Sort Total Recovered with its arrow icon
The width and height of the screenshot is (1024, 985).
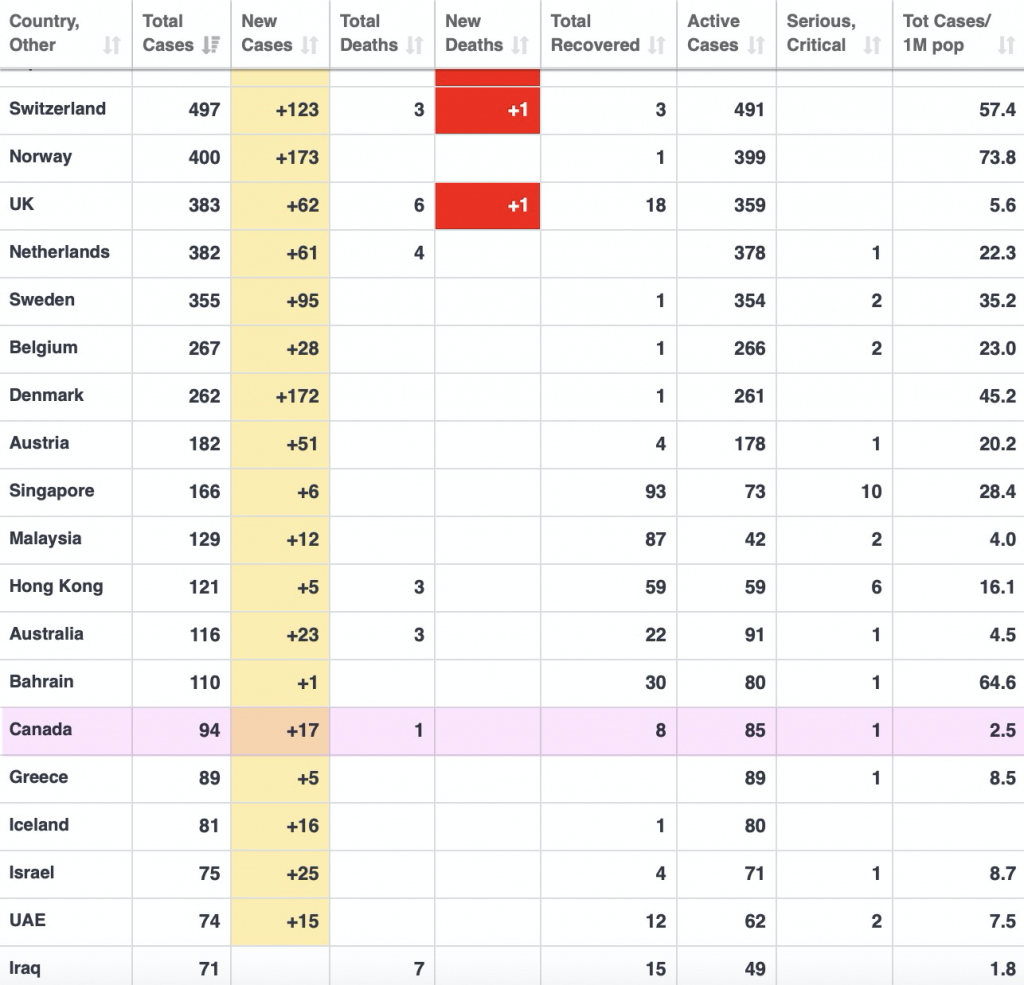[657, 46]
